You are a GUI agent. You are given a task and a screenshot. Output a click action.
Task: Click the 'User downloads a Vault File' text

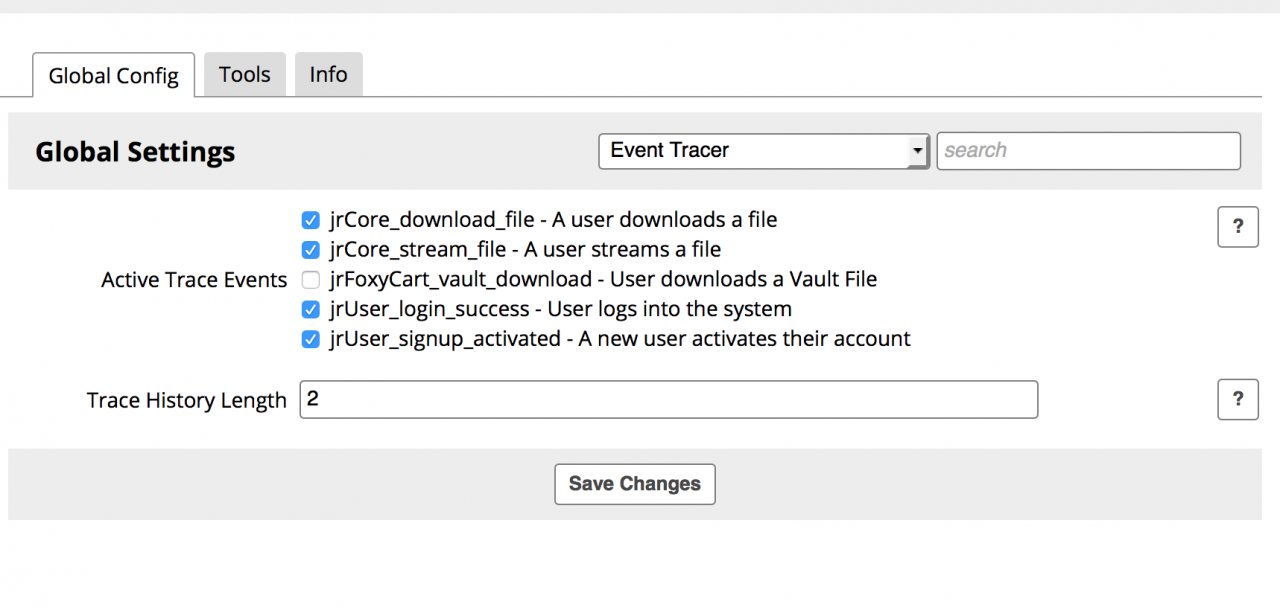click(x=743, y=280)
